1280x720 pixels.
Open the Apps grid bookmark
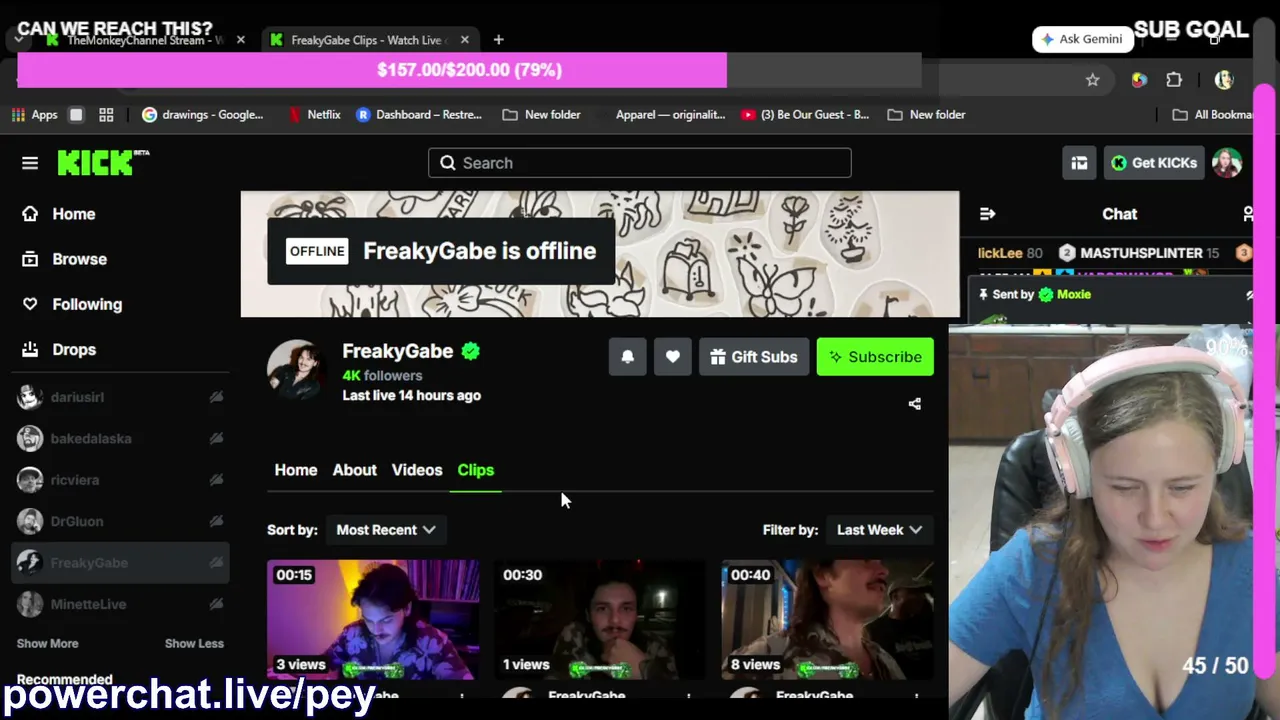pyautogui.click(x=34, y=115)
